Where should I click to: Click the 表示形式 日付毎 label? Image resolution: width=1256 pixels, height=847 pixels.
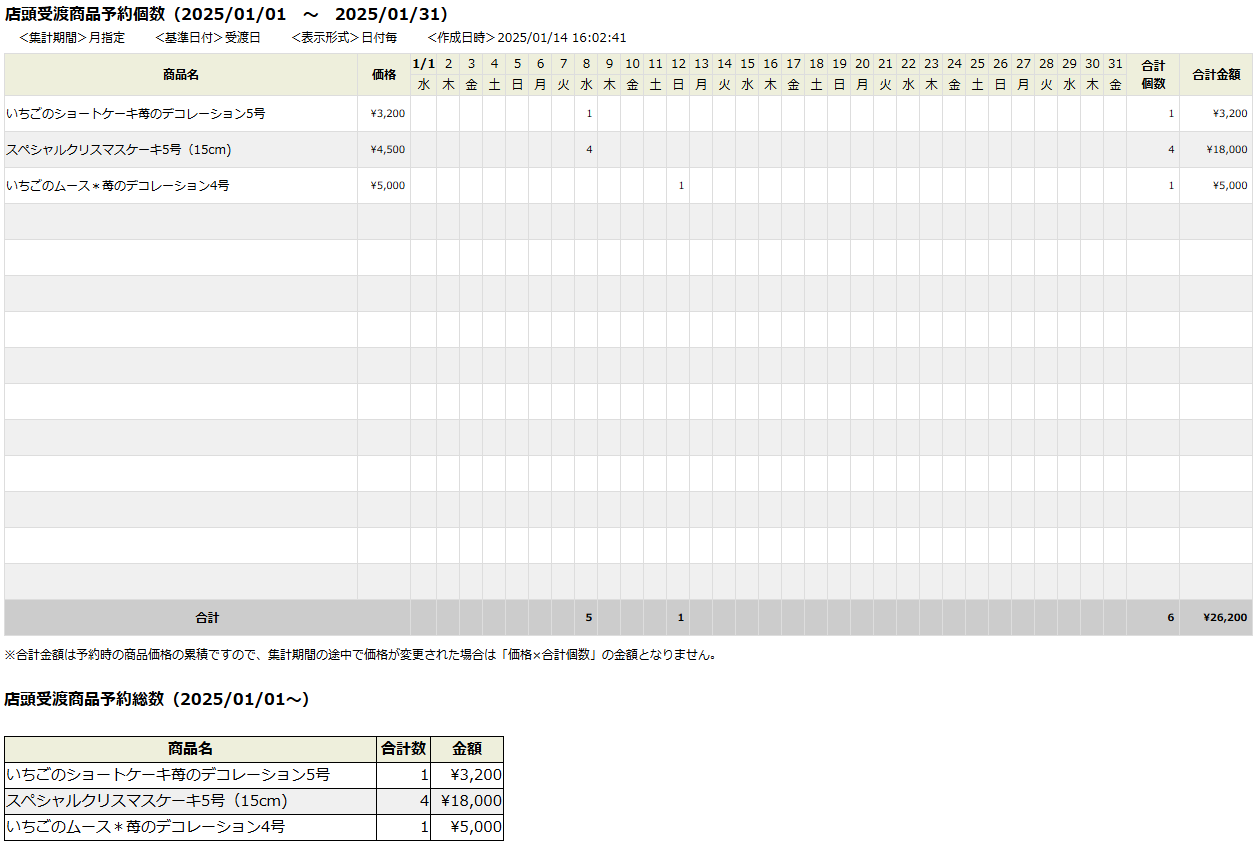pyautogui.click(x=344, y=38)
